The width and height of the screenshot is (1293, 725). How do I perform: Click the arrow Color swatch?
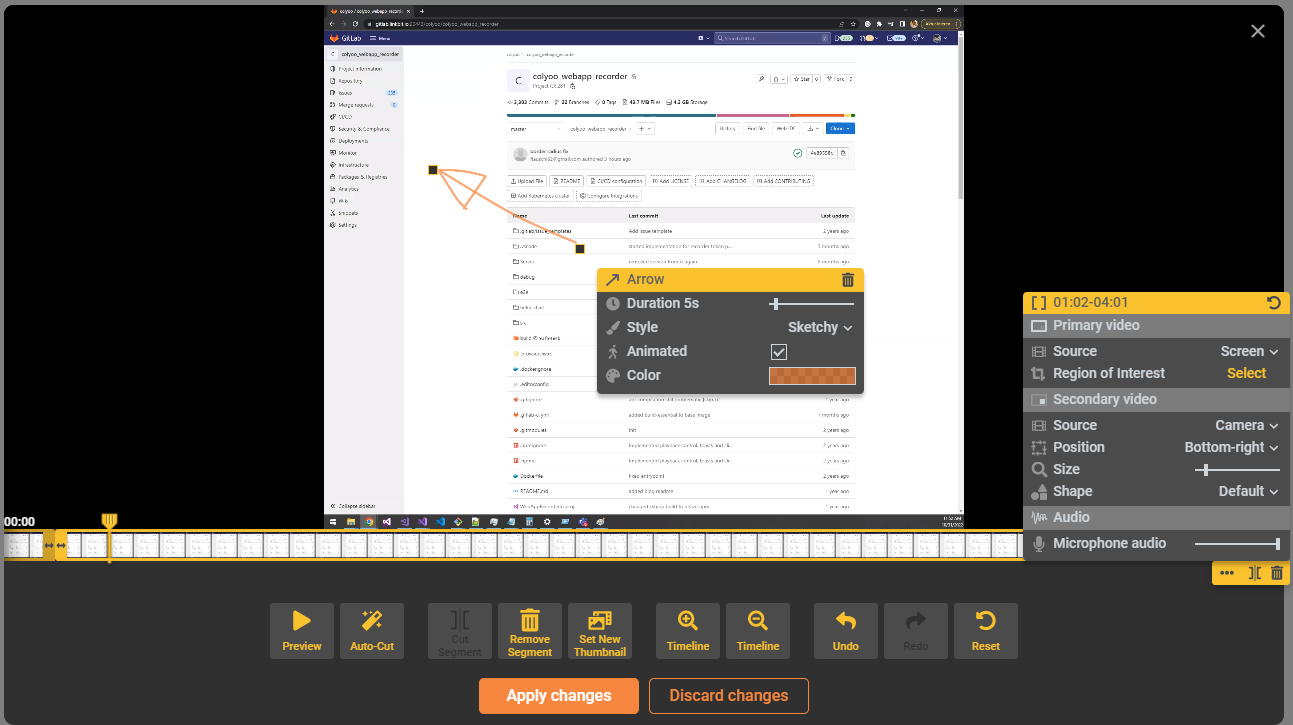tap(812, 376)
